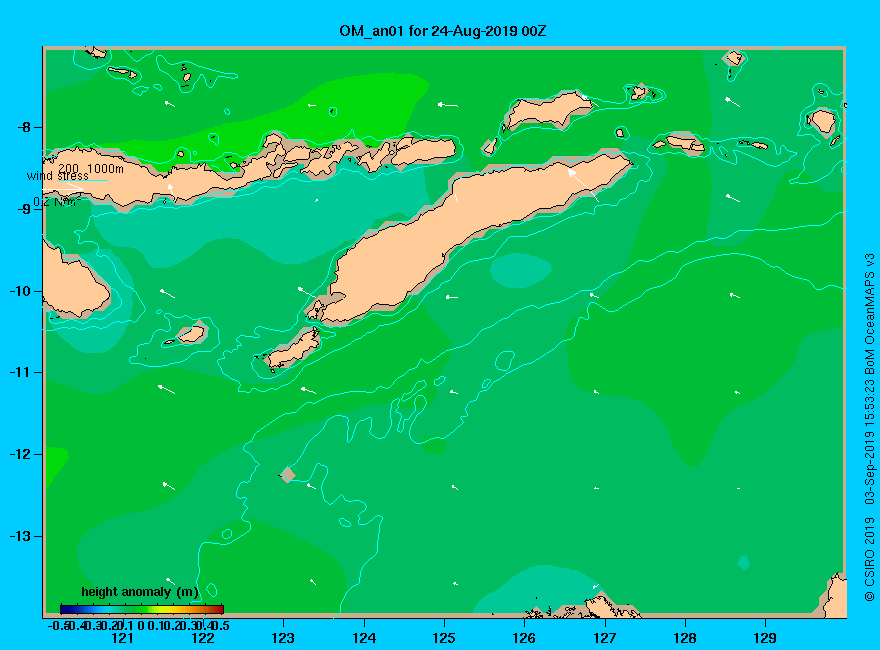The width and height of the screenshot is (880, 650).
Task: Click the '0.2 Nm' wind stress scale label
Action: (56, 202)
